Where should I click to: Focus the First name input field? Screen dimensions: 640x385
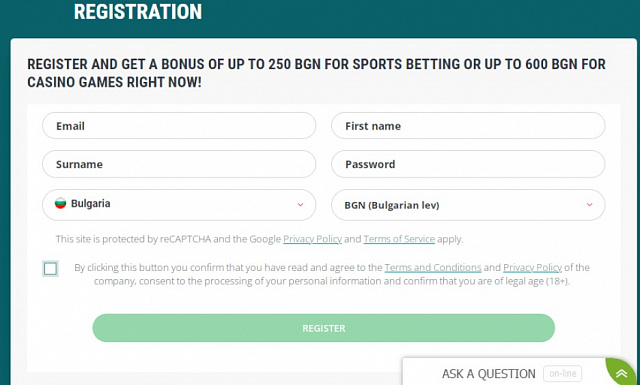pyautogui.click(x=468, y=126)
